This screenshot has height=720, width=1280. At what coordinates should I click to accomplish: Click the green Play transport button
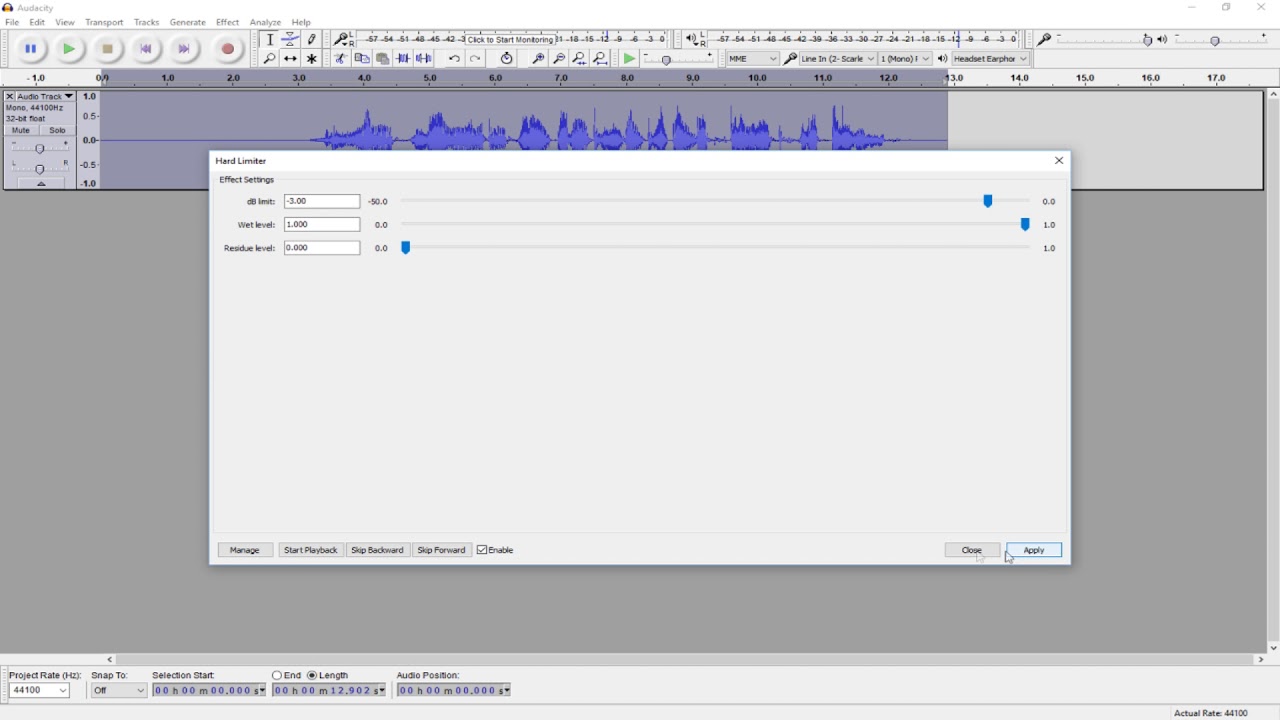point(69,48)
